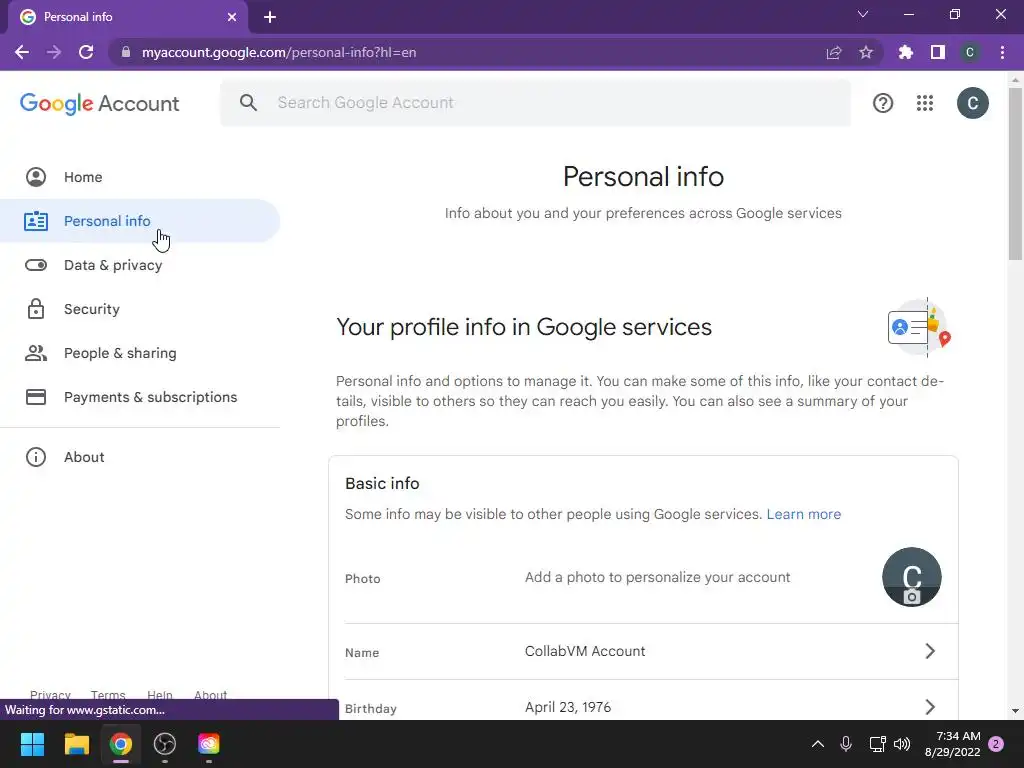Click the browser forward arrow
The image size is (1024, 768).
[x=54, y=52]
